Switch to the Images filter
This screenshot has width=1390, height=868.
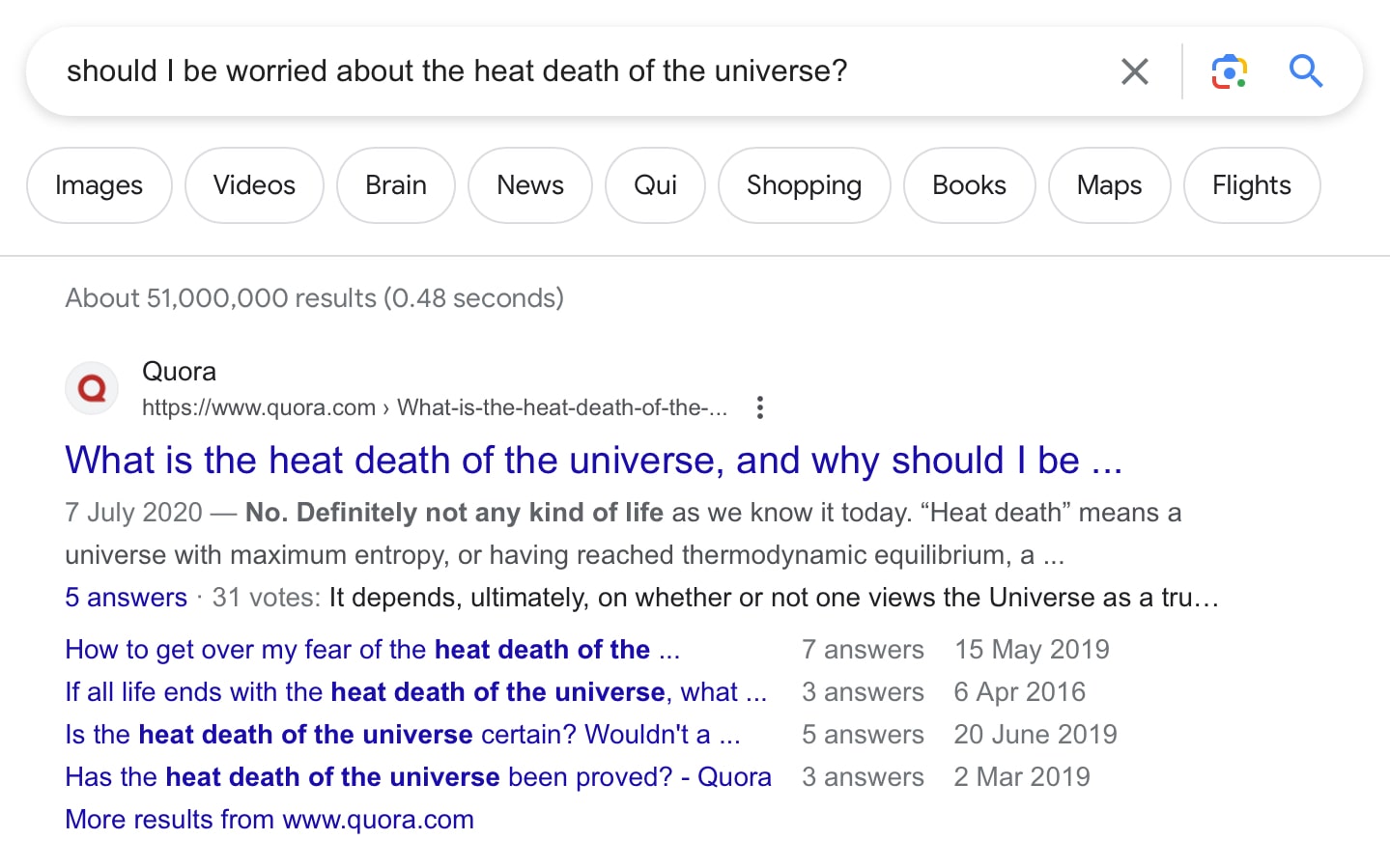coord(99,185)
